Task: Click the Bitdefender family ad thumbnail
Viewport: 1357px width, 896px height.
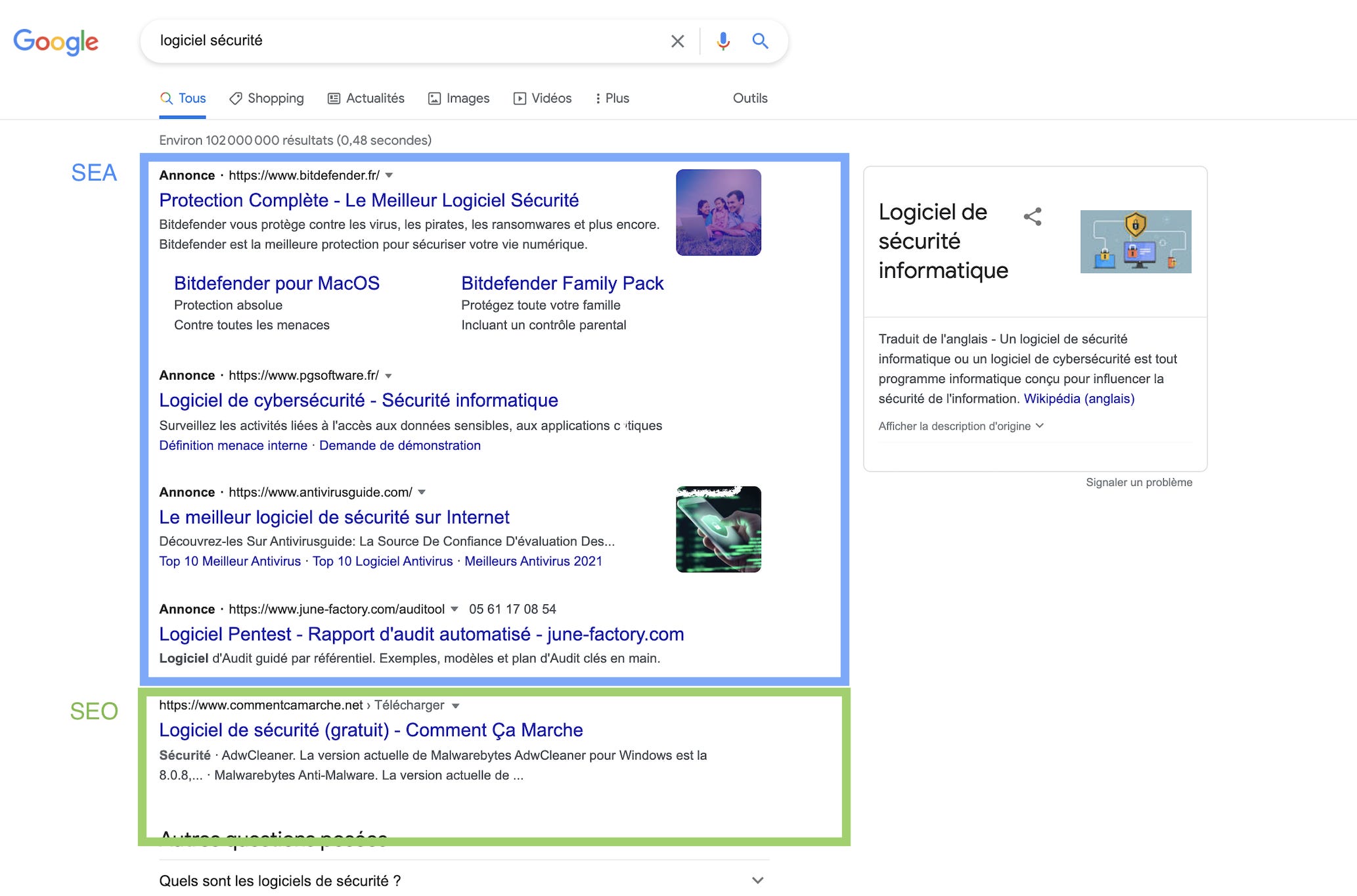Action: tap(719, 212)
